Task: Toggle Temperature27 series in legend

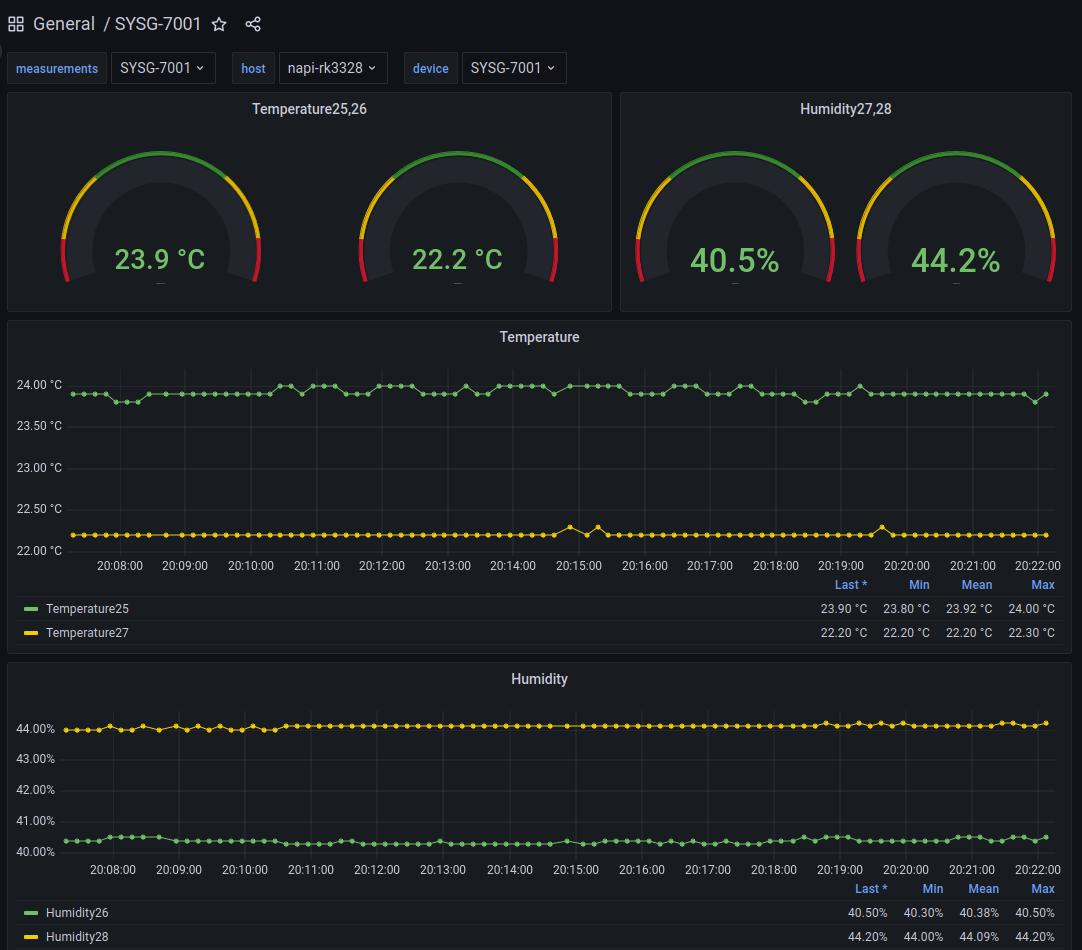Action: 87,633
